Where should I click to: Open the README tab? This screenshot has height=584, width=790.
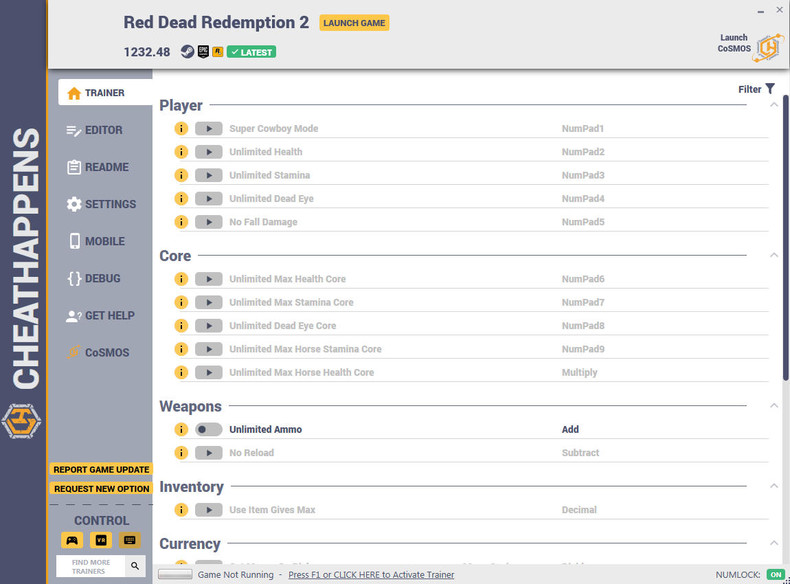[x=98, y=167]
